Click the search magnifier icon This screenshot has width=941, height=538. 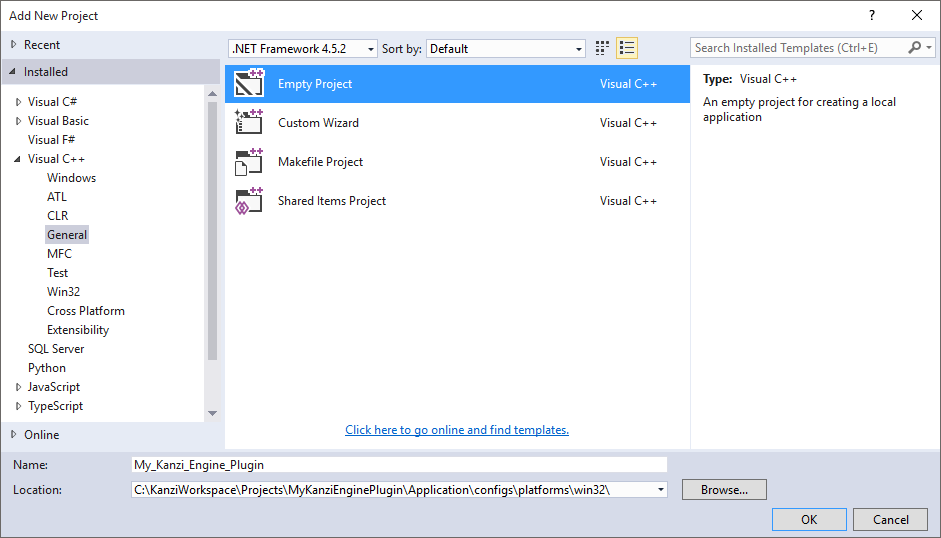coord(914,48)
